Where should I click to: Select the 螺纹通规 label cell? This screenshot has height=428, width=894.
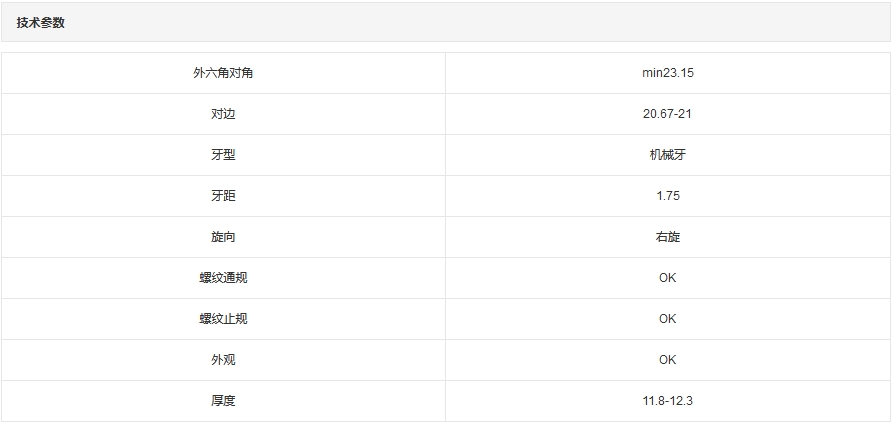[x=223, y=278]
